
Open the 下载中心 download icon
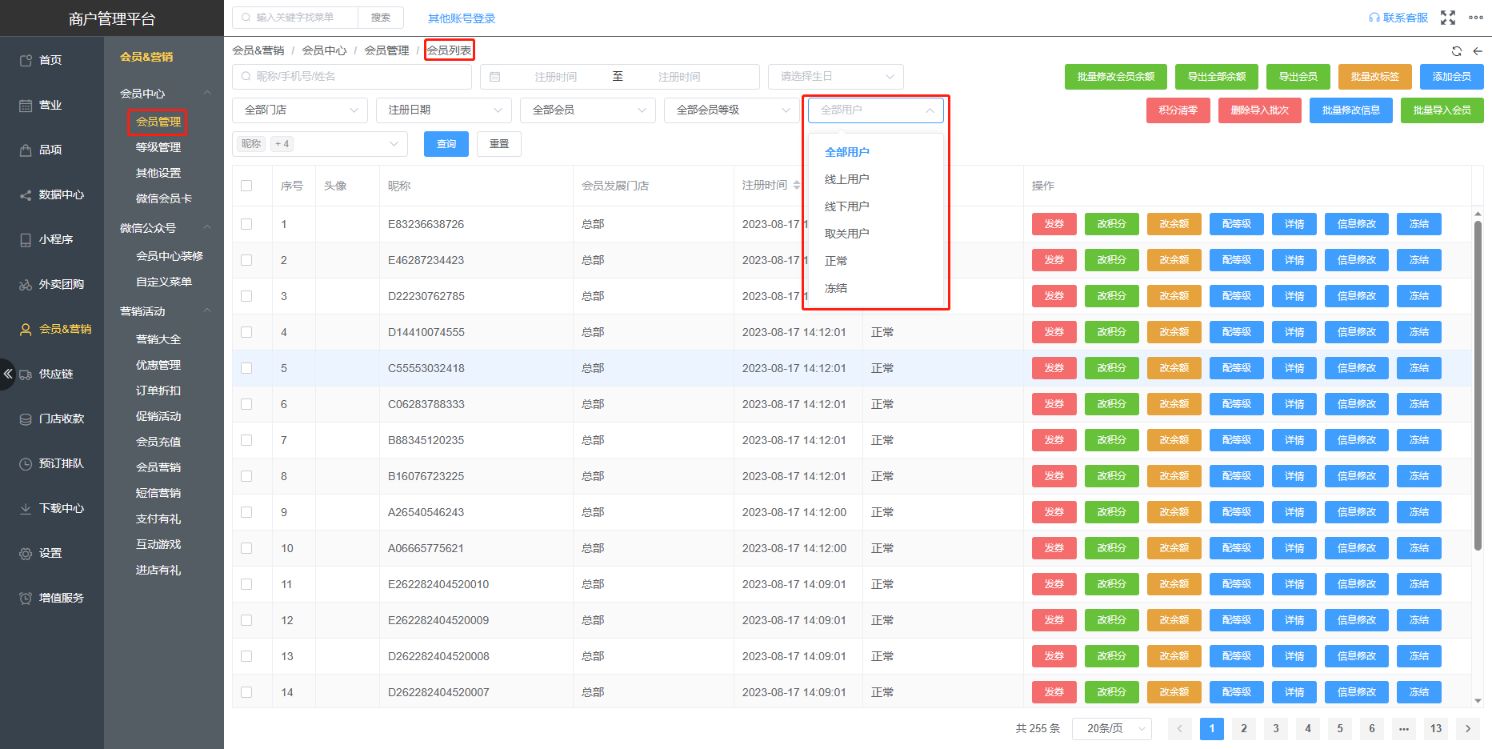click(x=26, y=508)
